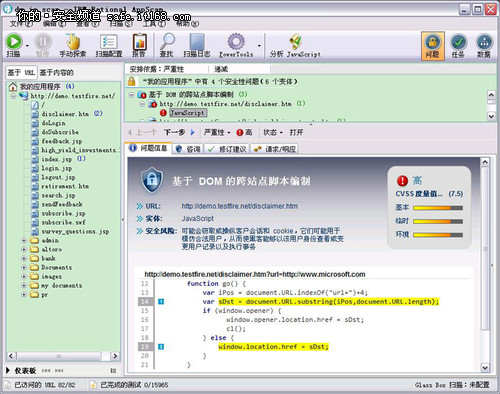Toggle the Issues view lock button

pos(432,46)
